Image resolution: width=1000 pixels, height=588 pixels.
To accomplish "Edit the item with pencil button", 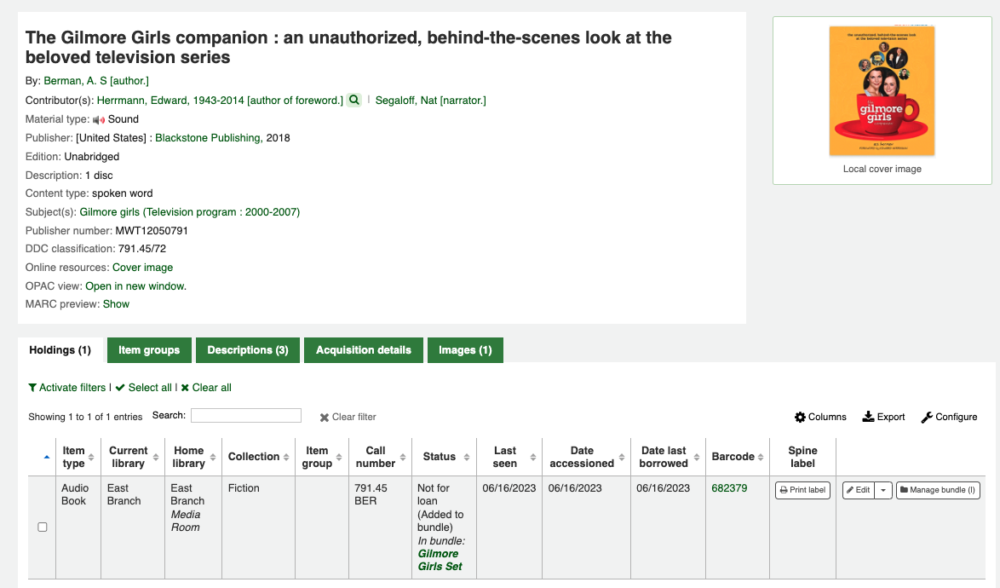I will coord(858,490).
